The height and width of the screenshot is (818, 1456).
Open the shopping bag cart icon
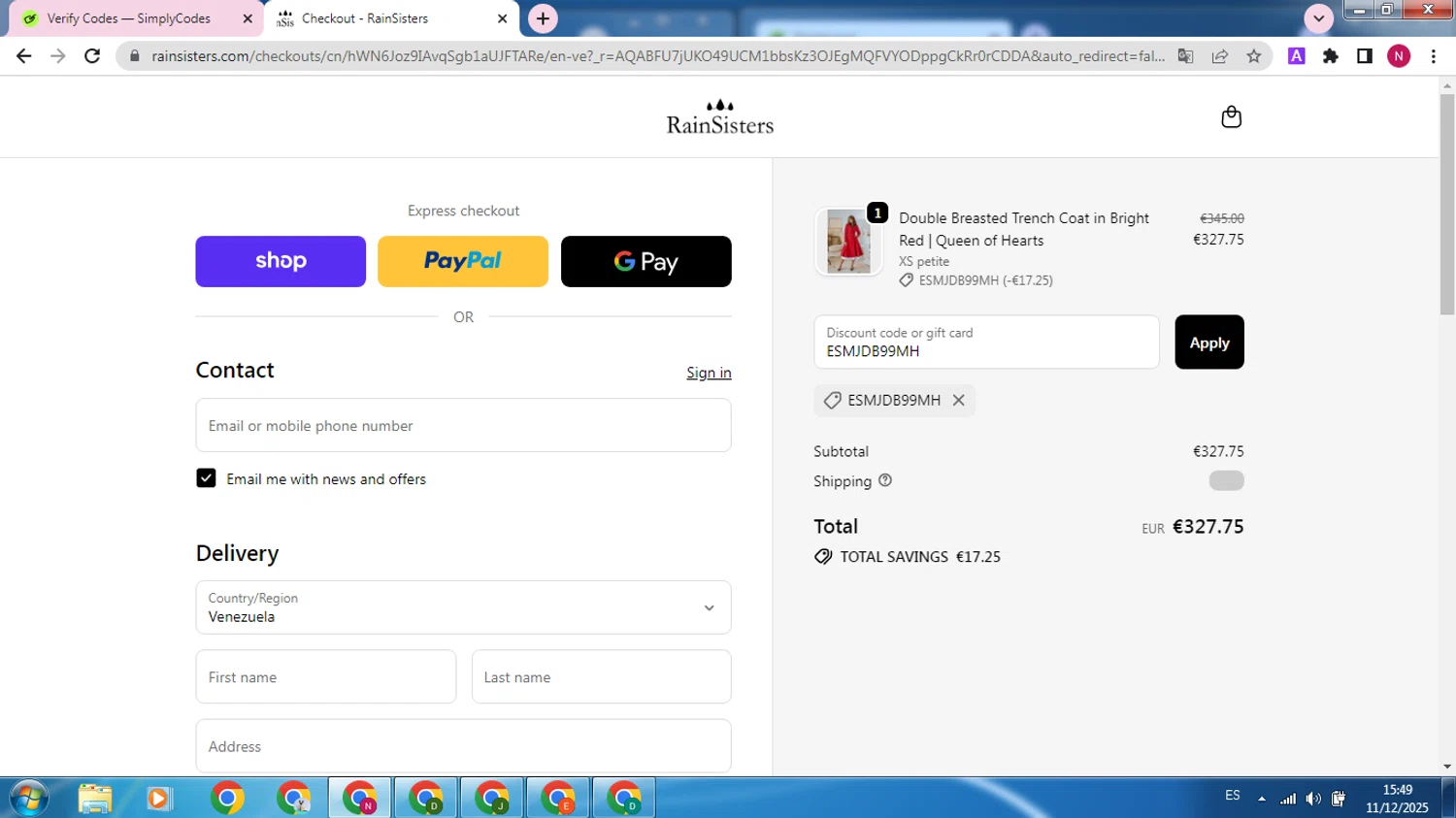[1231, 116]
